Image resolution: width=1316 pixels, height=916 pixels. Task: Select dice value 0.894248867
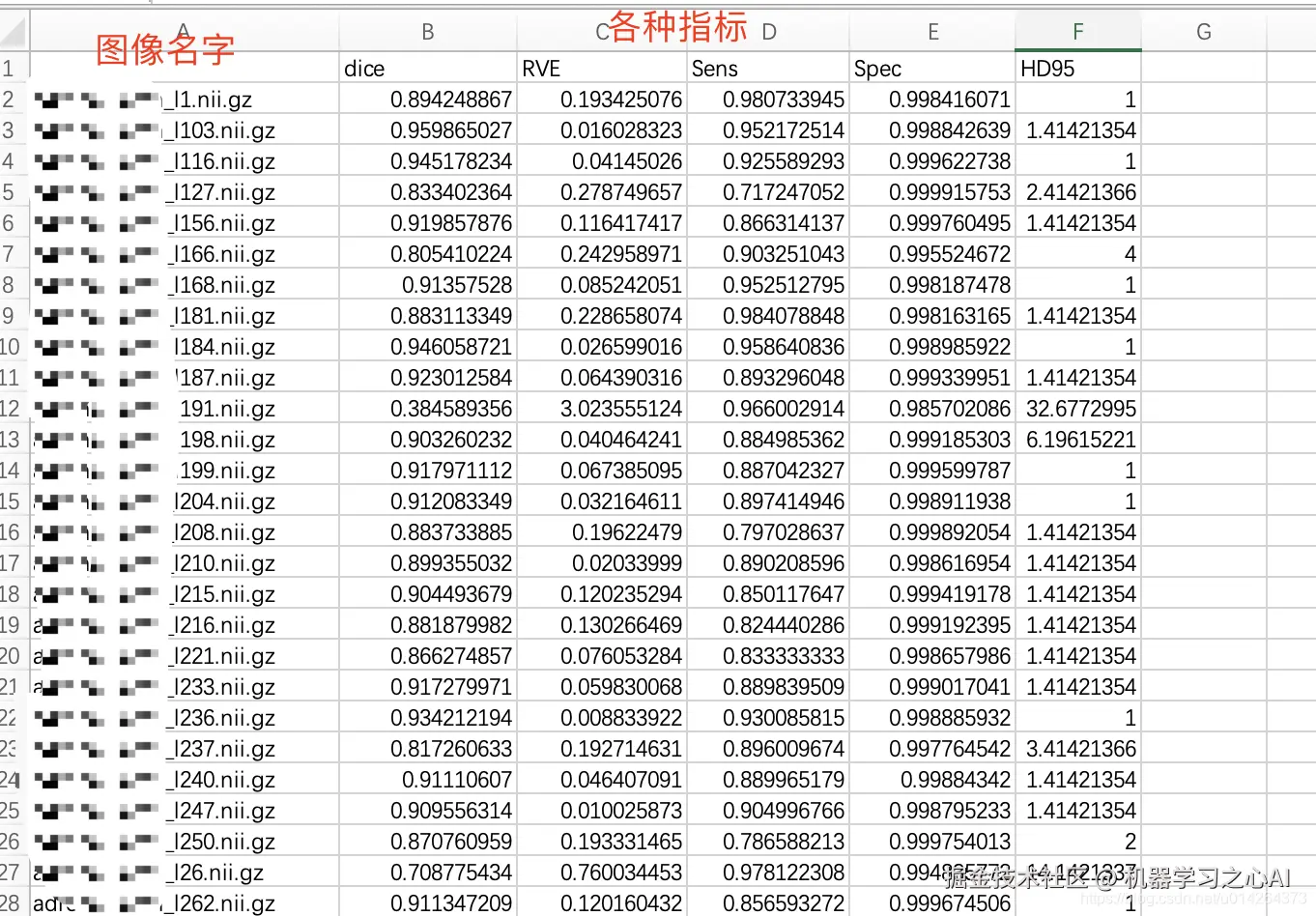[x=428, y=100]
